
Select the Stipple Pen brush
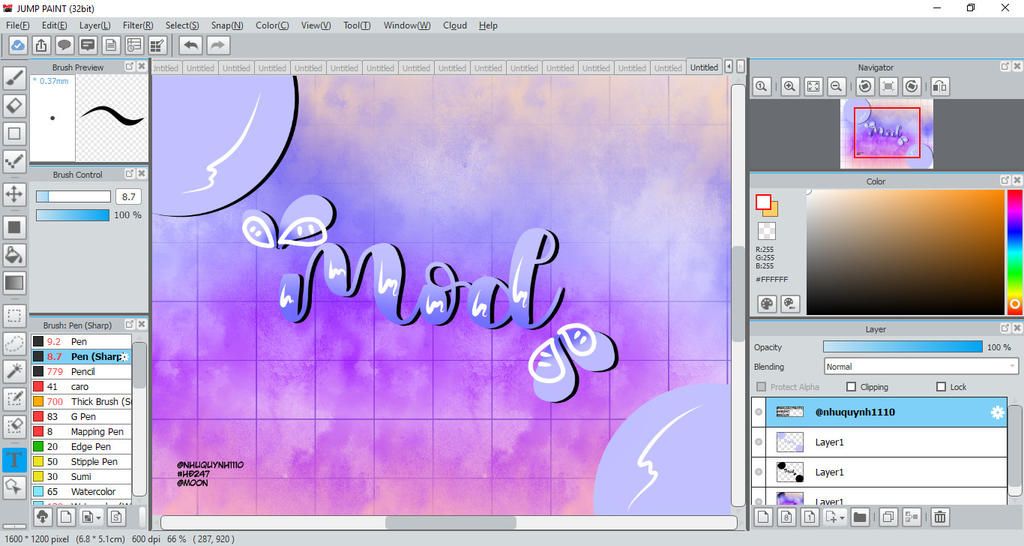tap(82, 462)
